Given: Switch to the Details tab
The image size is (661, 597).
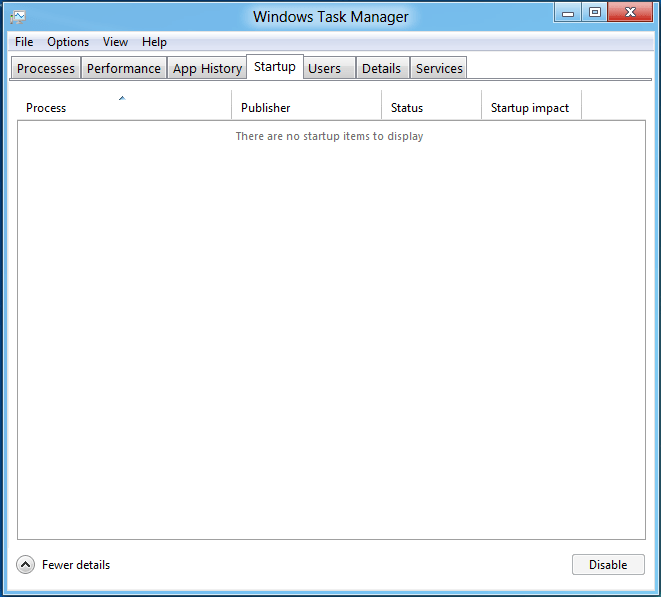Looking at the screenshot, I should point(383,68).
